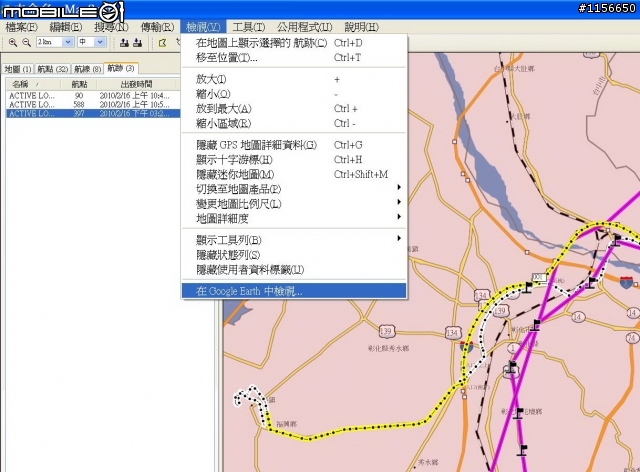Expand 地圖詳細度 submenu

pyautogui.click(x=294, y=218)
